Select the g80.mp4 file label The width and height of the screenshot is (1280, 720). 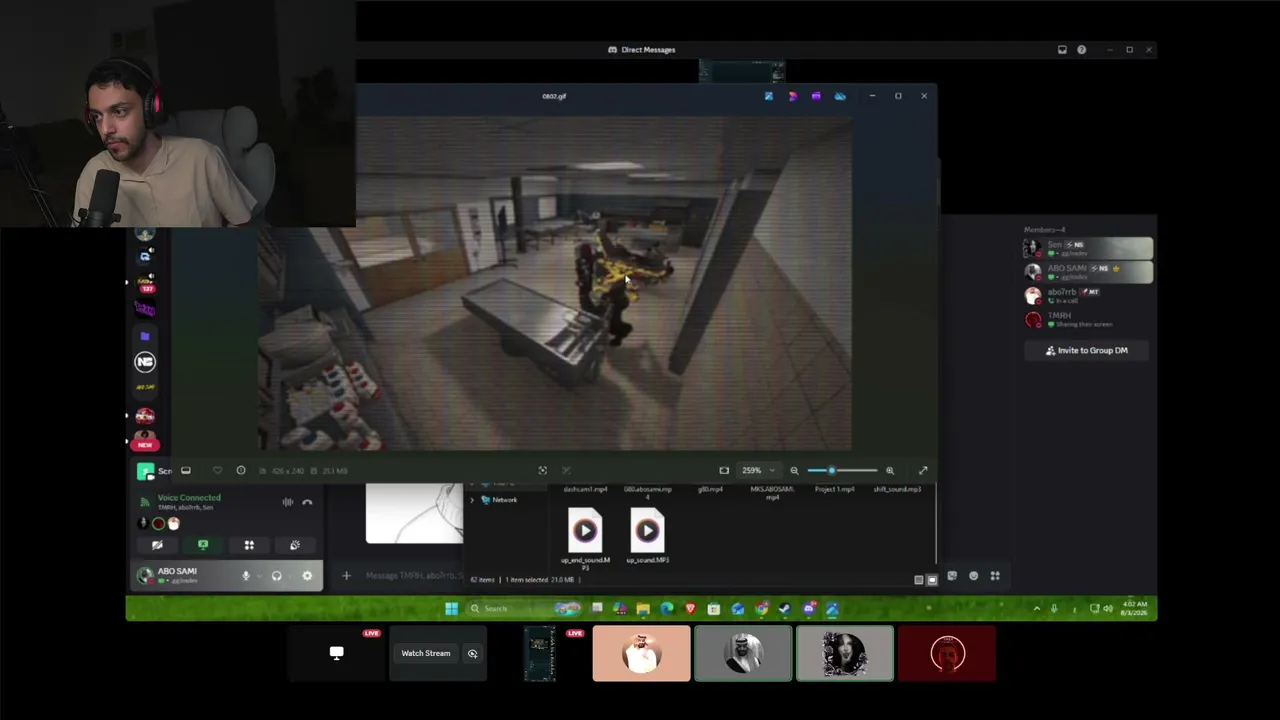tap(710, 490)
